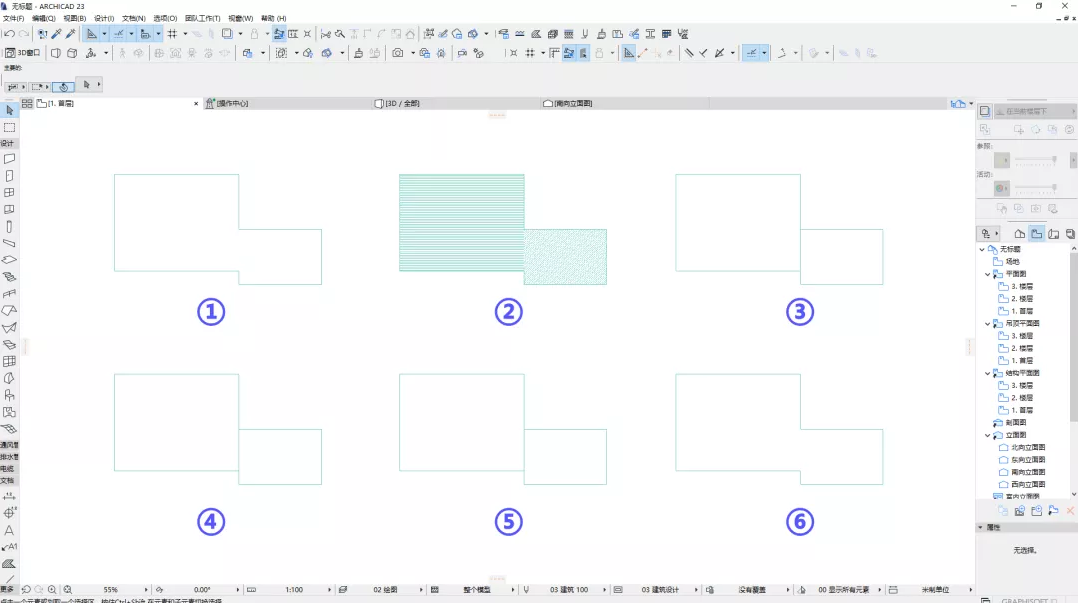The height and width of the screenshot is (603, 1078).
Task: Click the grid snap hash icon
Action: coord(173,34)
